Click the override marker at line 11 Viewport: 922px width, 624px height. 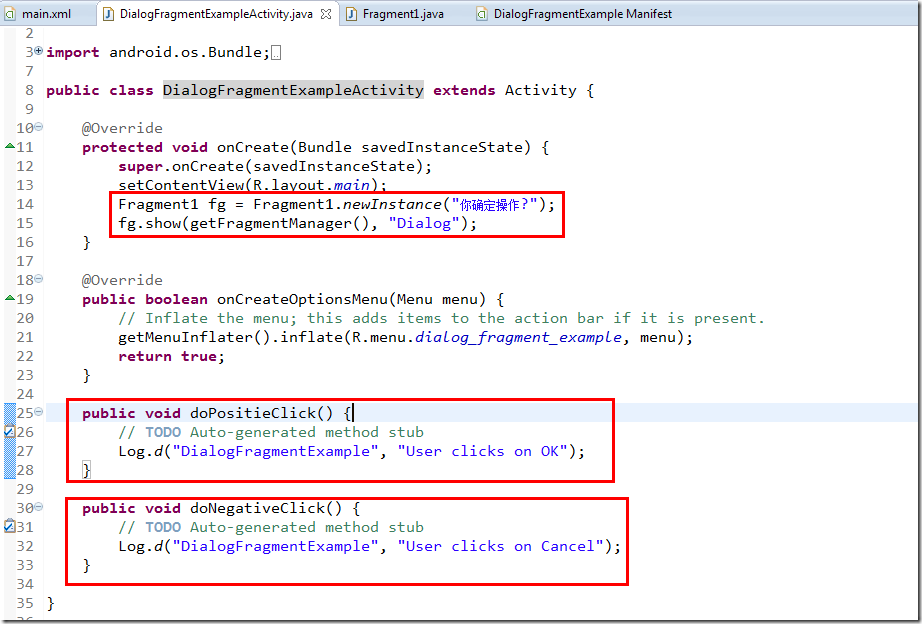[x=9, y=146]
